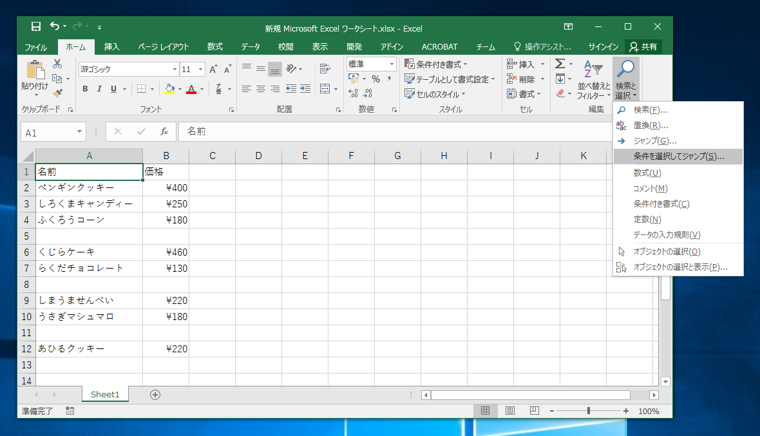Switch to the データ ribbon tab
Viewport: 760px width, 436px height.
(251, 47)
